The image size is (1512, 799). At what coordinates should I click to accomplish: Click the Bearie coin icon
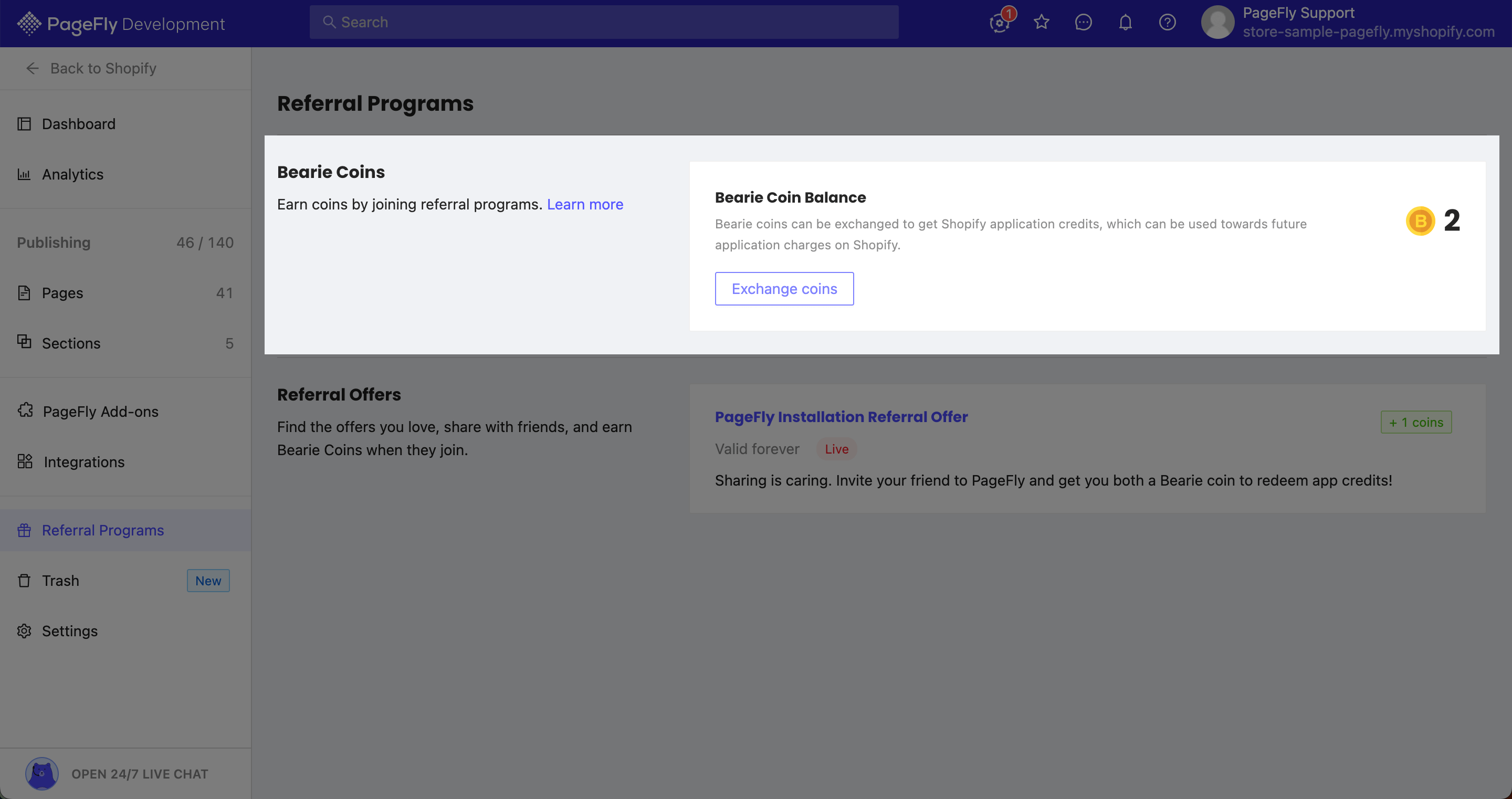pos(1421,222)
